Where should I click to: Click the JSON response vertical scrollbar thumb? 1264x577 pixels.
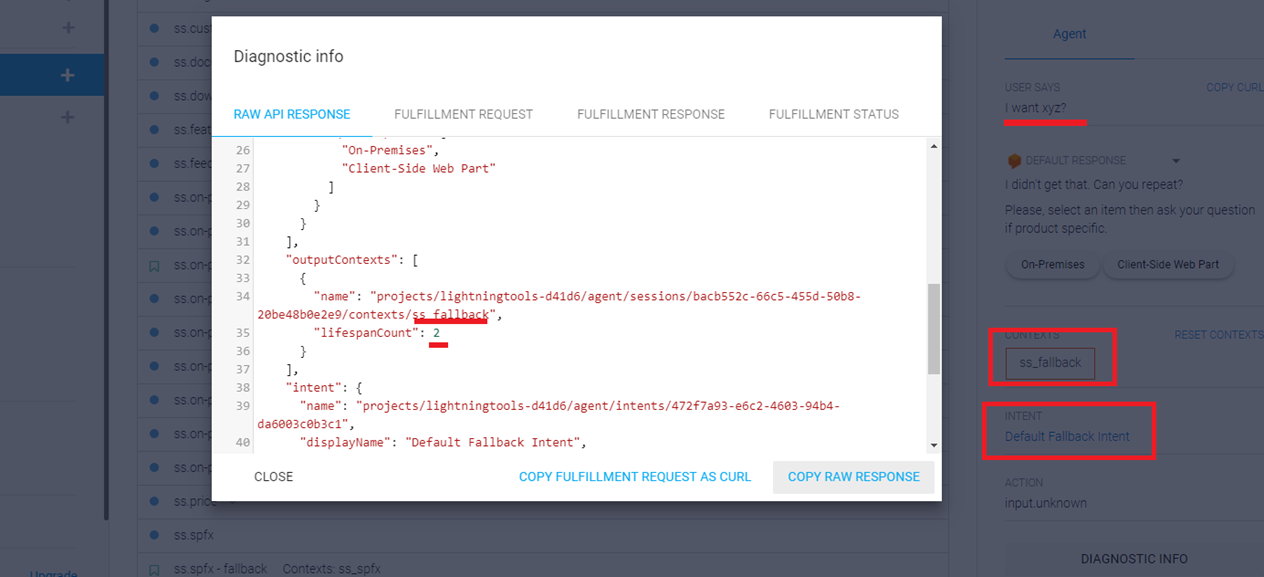[934, 328]
